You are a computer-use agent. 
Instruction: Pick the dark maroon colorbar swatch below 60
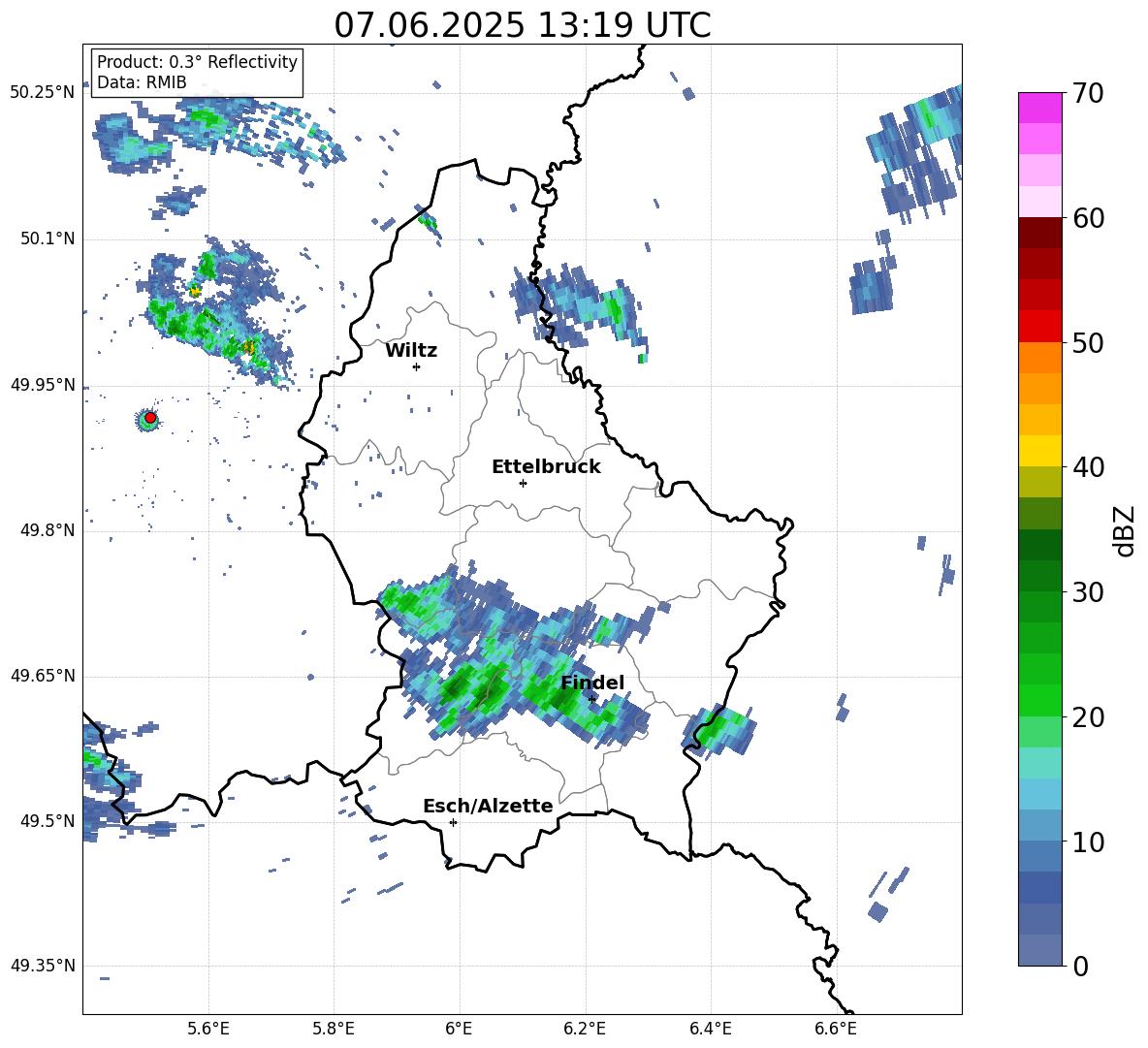(x=1039, y=233)
